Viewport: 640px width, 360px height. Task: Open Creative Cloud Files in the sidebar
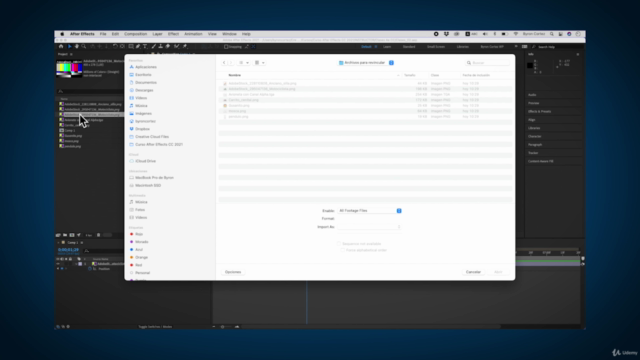coord(152,137)
